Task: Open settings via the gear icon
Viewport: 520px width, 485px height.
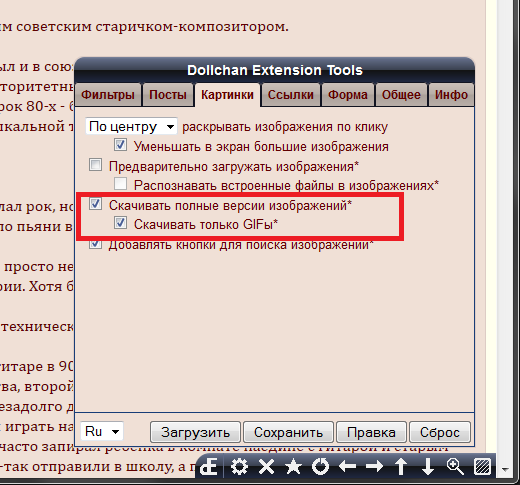Action: [239, 466]
